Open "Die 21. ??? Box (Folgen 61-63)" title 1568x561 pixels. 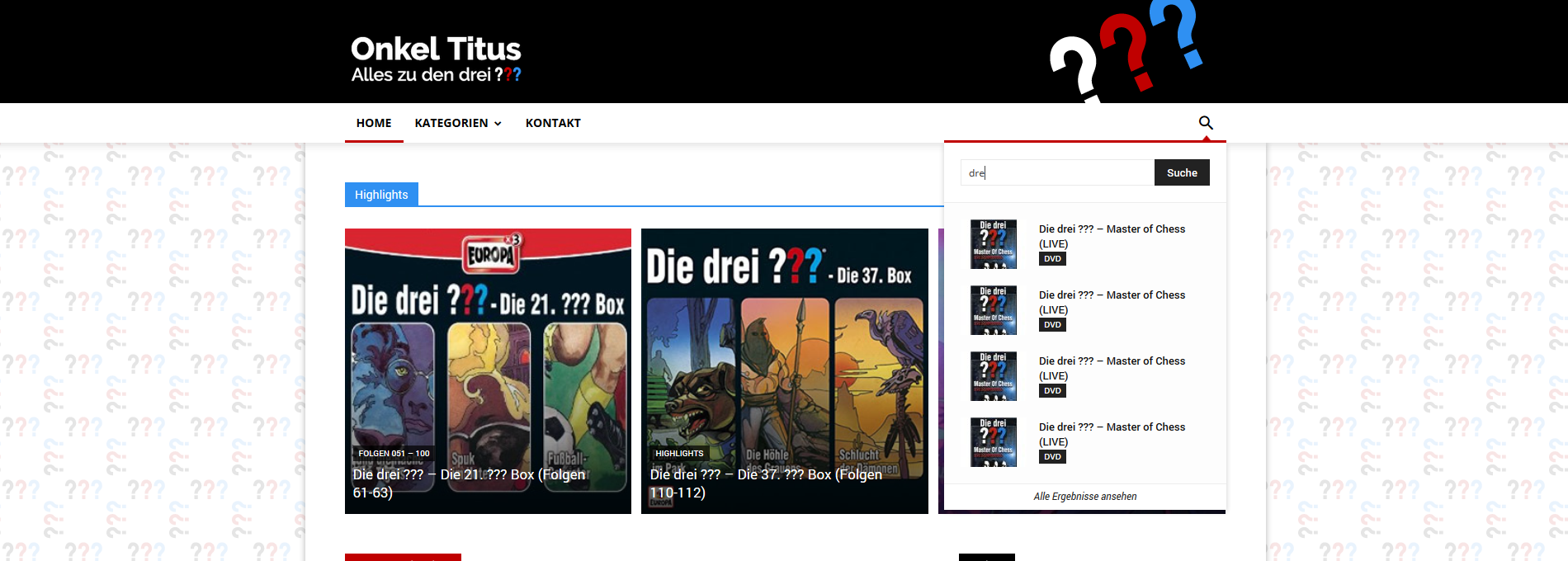coord(469,483)
